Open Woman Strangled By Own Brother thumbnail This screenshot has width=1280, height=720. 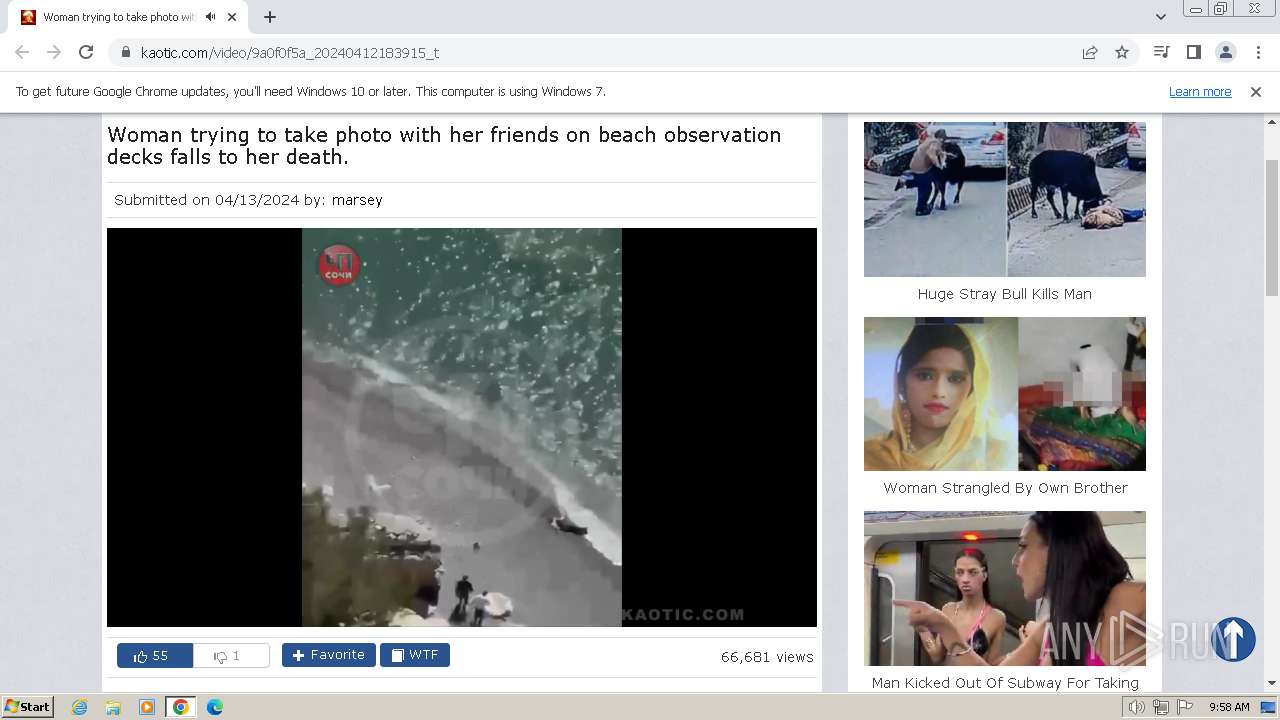(1005, 394)
